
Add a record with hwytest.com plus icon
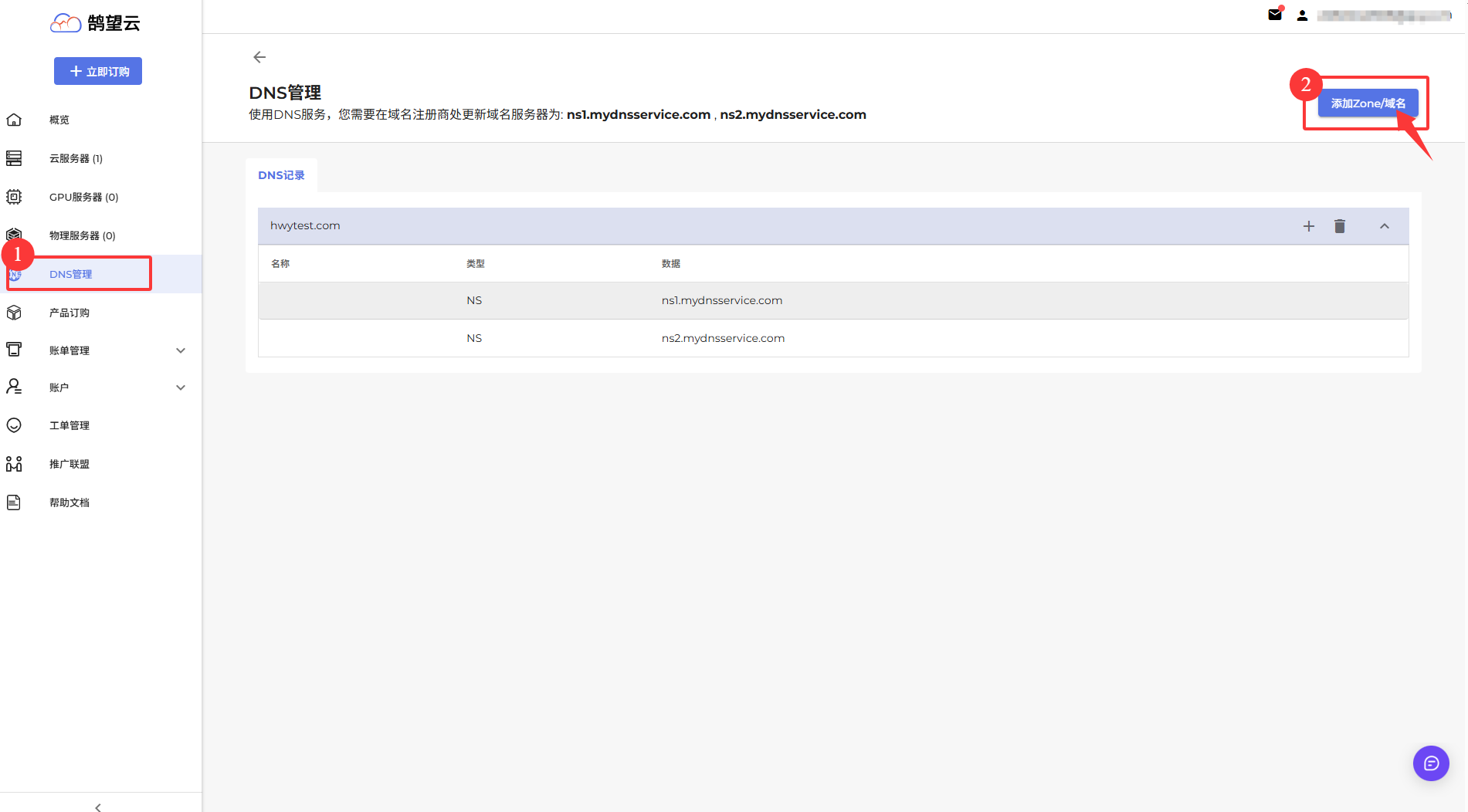pyautogui.click(x=1309, y=226)
